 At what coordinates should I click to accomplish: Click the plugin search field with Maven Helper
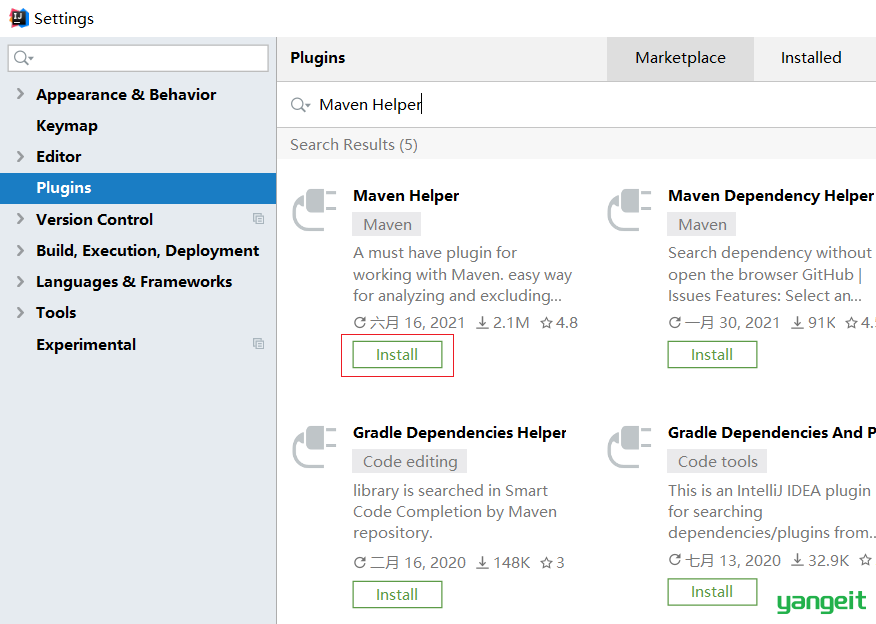click(x=577, y=105)
